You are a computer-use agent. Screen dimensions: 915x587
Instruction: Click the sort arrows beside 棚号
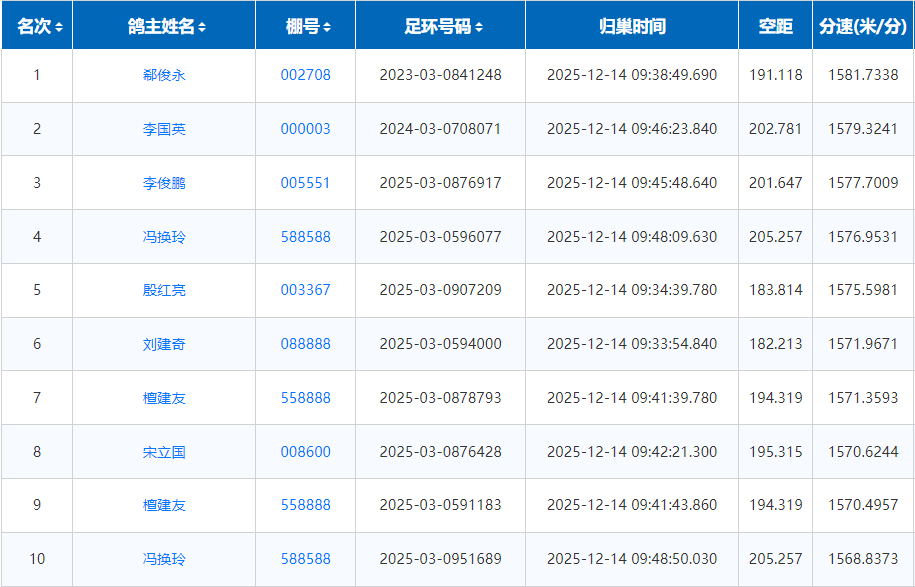pyautogui.click(x=327, y=27)
